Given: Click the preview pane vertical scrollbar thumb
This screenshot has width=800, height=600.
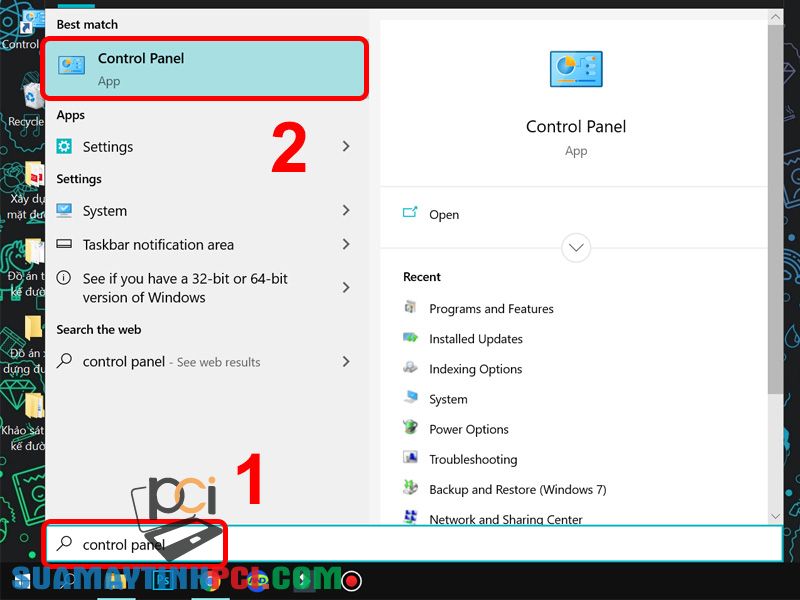Looking at the screenshot, I should click(776, 209).
